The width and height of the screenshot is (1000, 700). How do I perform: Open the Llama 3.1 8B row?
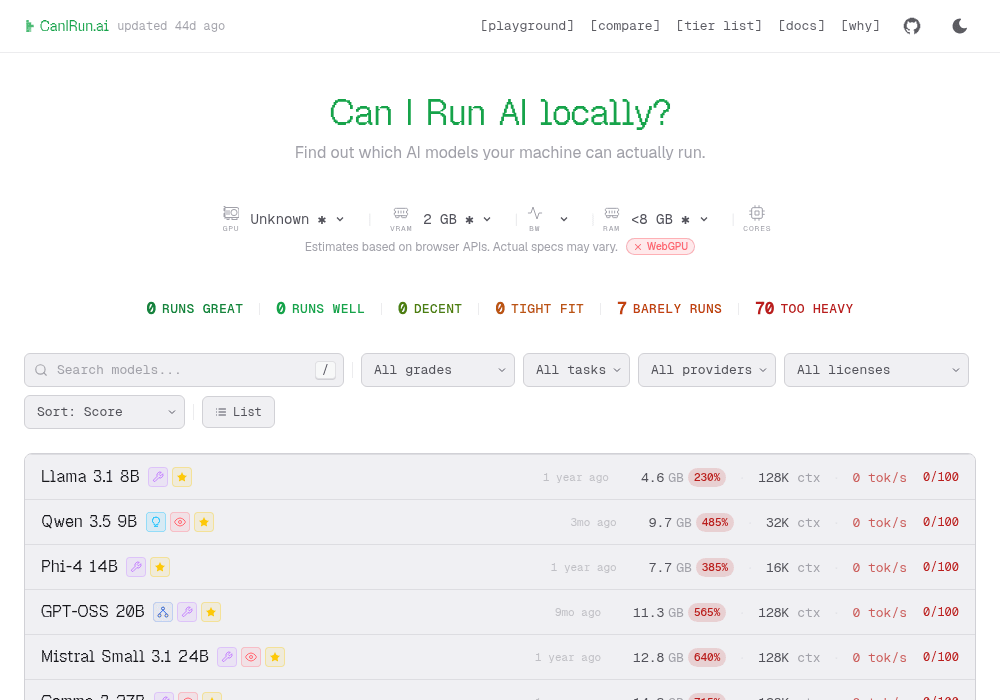[500, 477]
